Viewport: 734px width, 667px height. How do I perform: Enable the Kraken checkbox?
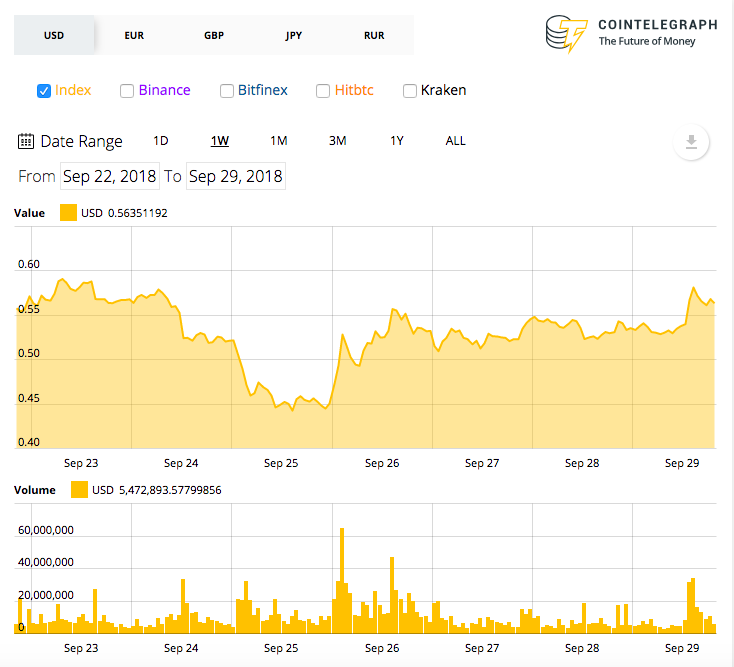click(x=410, y=91)
